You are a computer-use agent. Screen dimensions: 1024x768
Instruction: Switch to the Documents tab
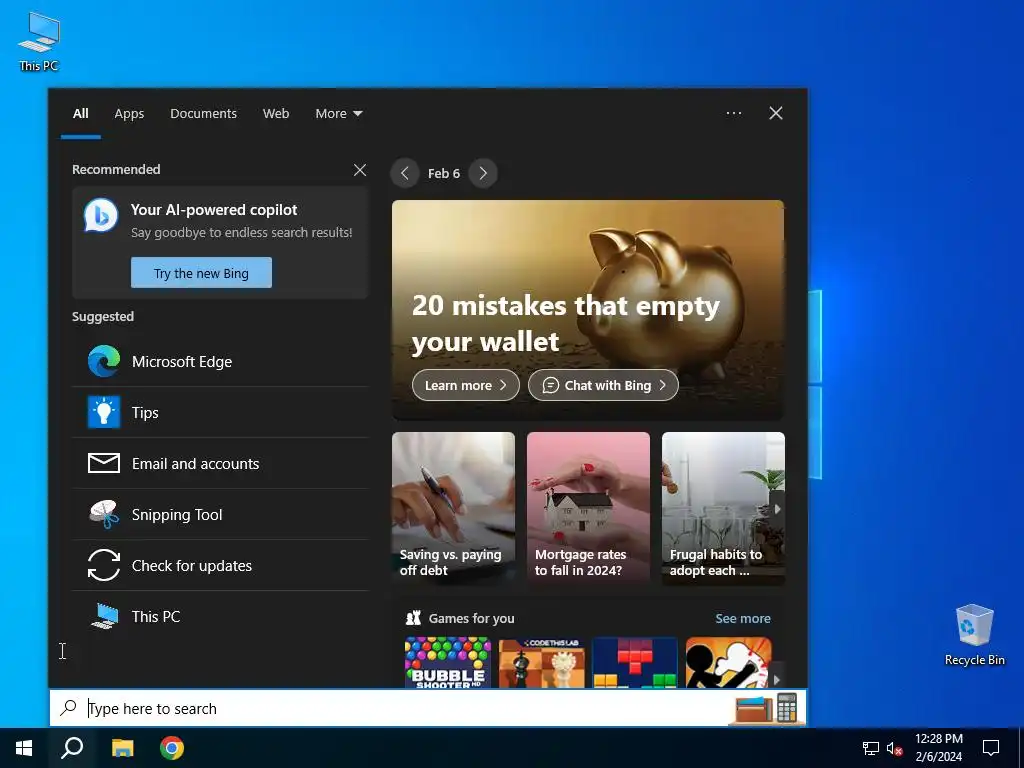(203, 113)
